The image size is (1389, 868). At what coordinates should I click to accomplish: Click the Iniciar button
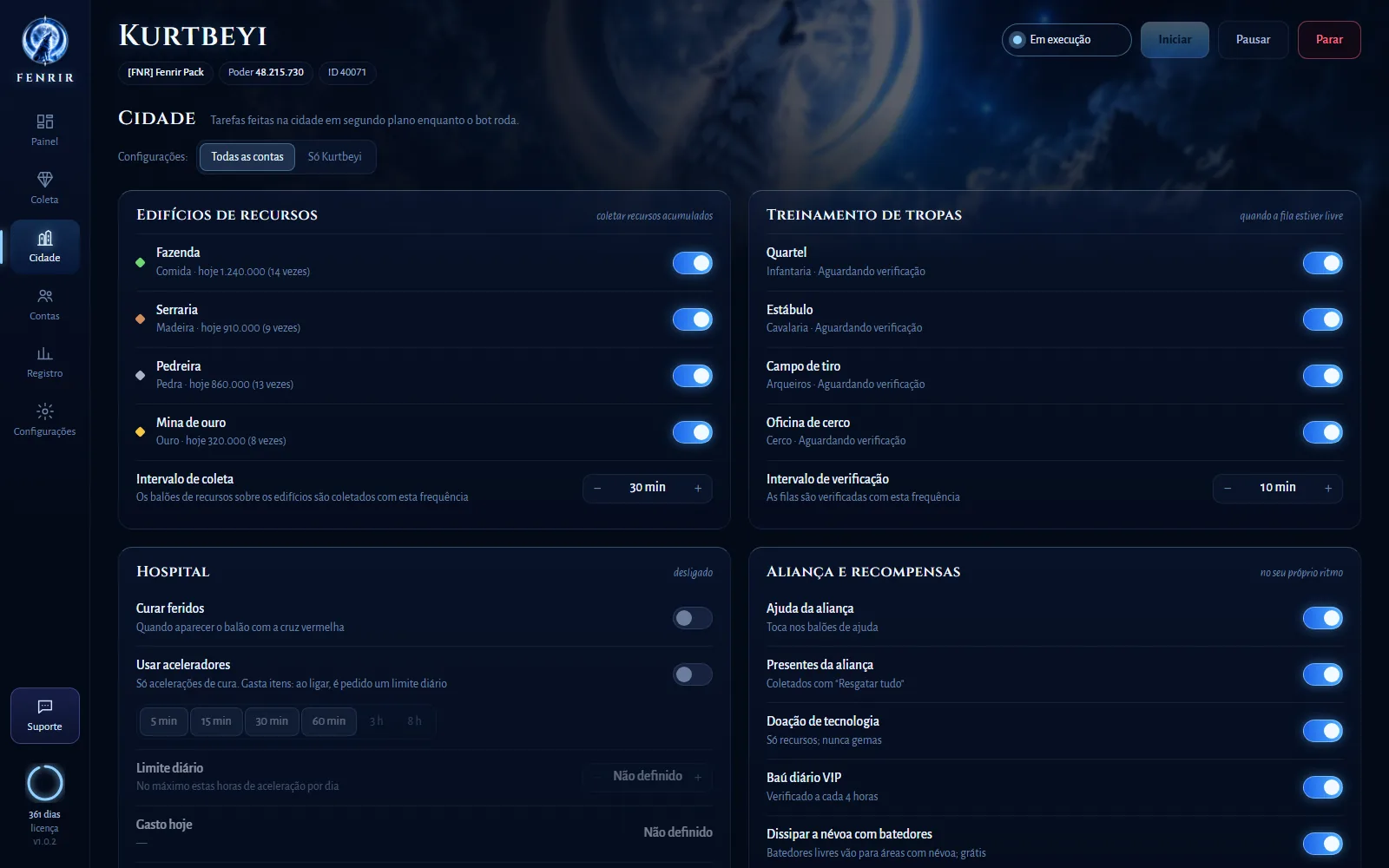tap(1175, 40)
